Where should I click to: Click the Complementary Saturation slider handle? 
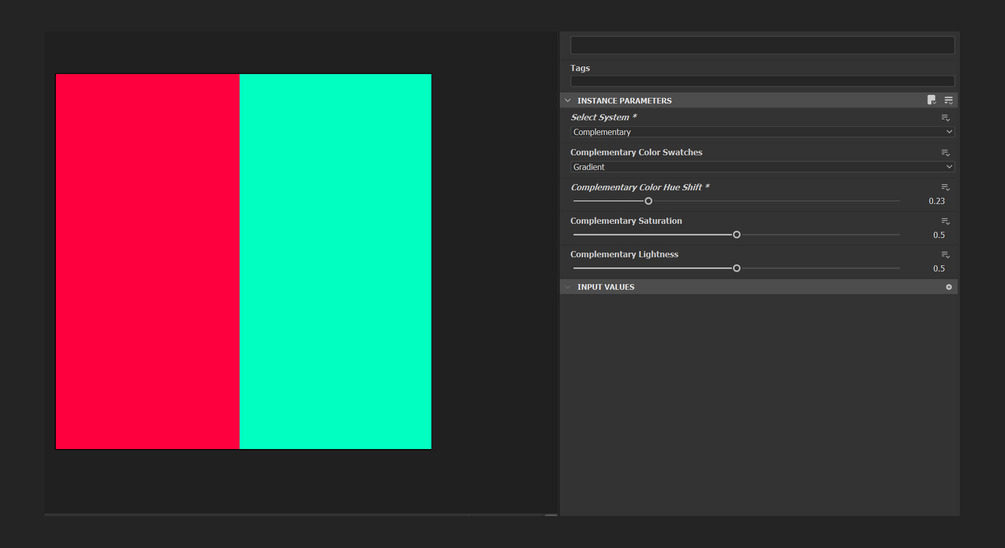pos(736,235)
